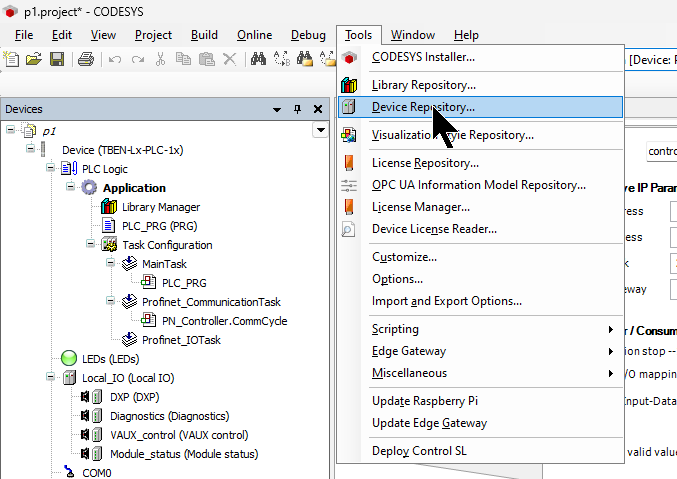Image resolution: width=677 pixels, height=479 pixels.
Task: Select DXP (DXP) tree item
Action: click(x=135, y=397)
